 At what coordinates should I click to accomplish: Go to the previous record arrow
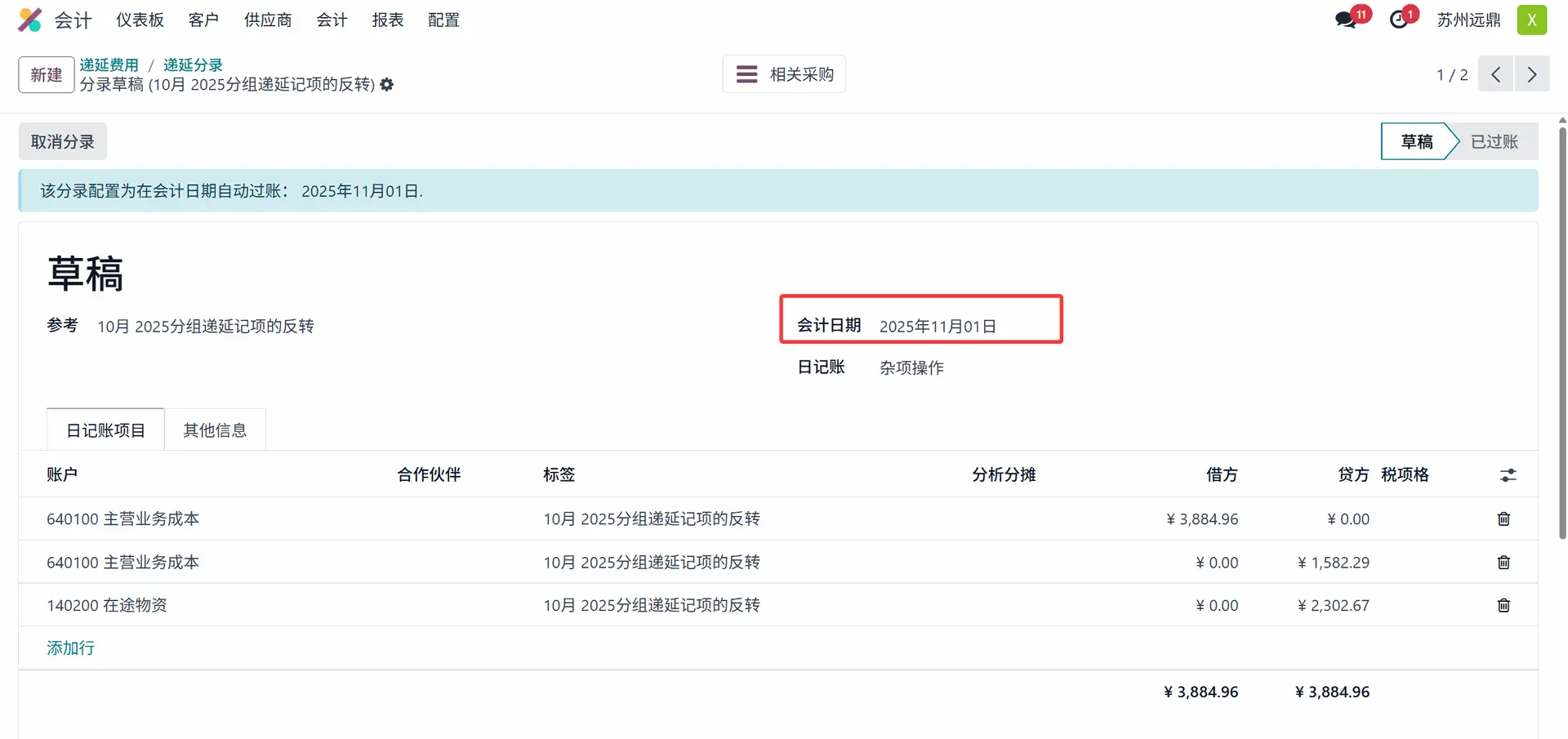click(1495, 74)
